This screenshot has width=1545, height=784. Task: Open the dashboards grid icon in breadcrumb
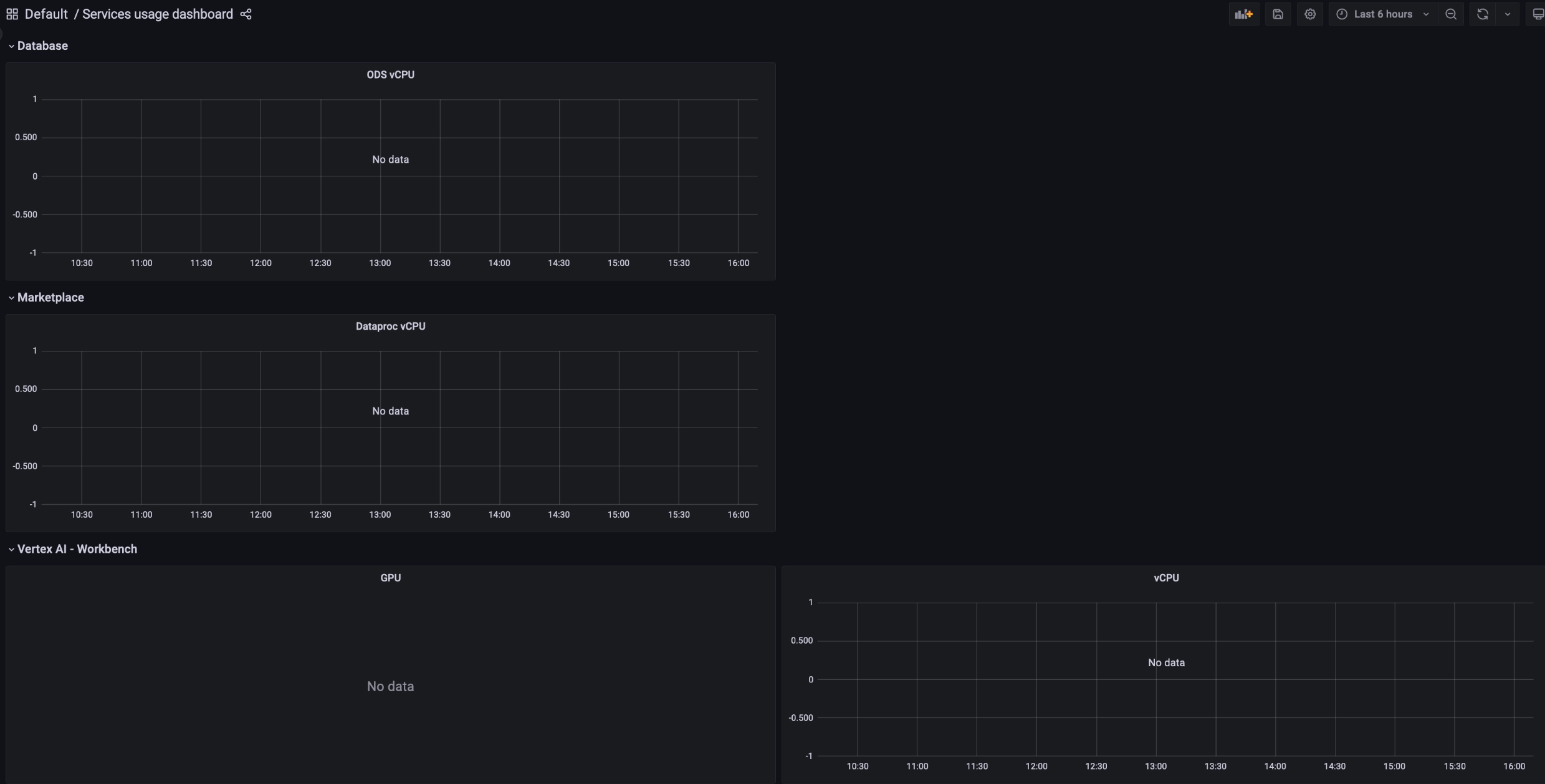[11, 13]
